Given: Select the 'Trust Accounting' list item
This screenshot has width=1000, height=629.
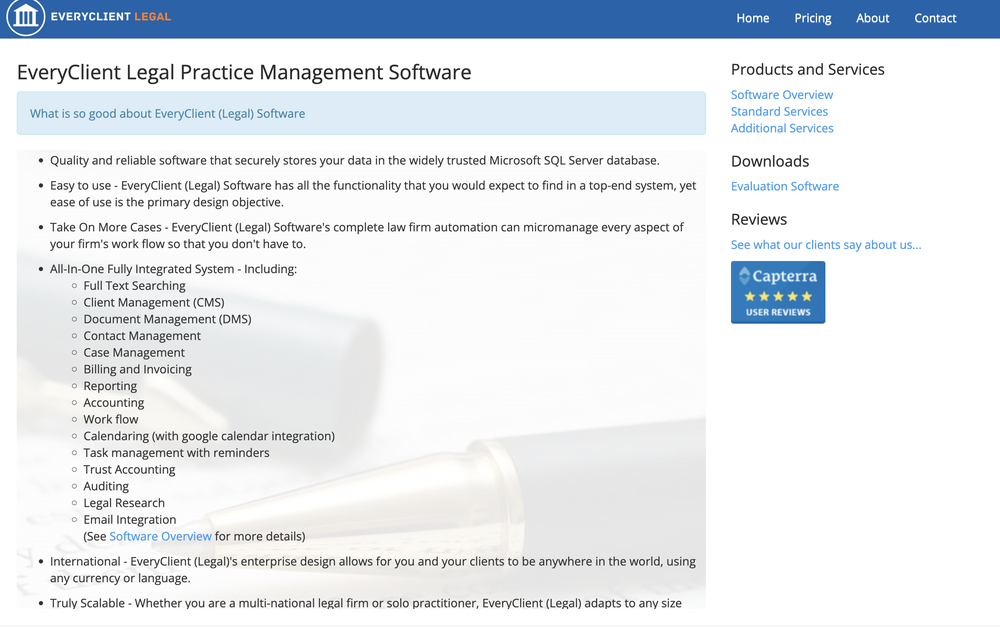Looking at the screenshot, I should click(x=129, y=470).
